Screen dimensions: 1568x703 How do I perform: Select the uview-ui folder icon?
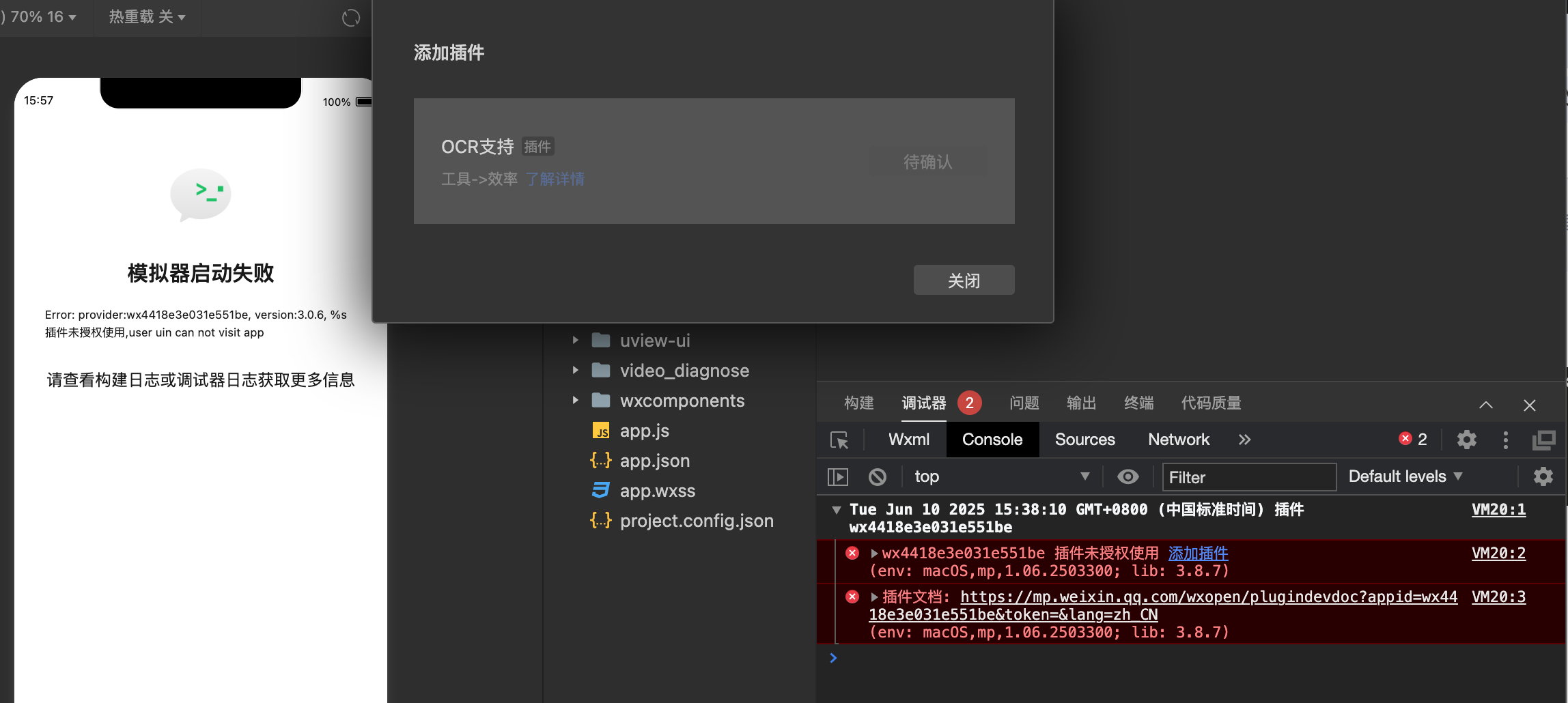pyautogui.click(x=601, y=340)
